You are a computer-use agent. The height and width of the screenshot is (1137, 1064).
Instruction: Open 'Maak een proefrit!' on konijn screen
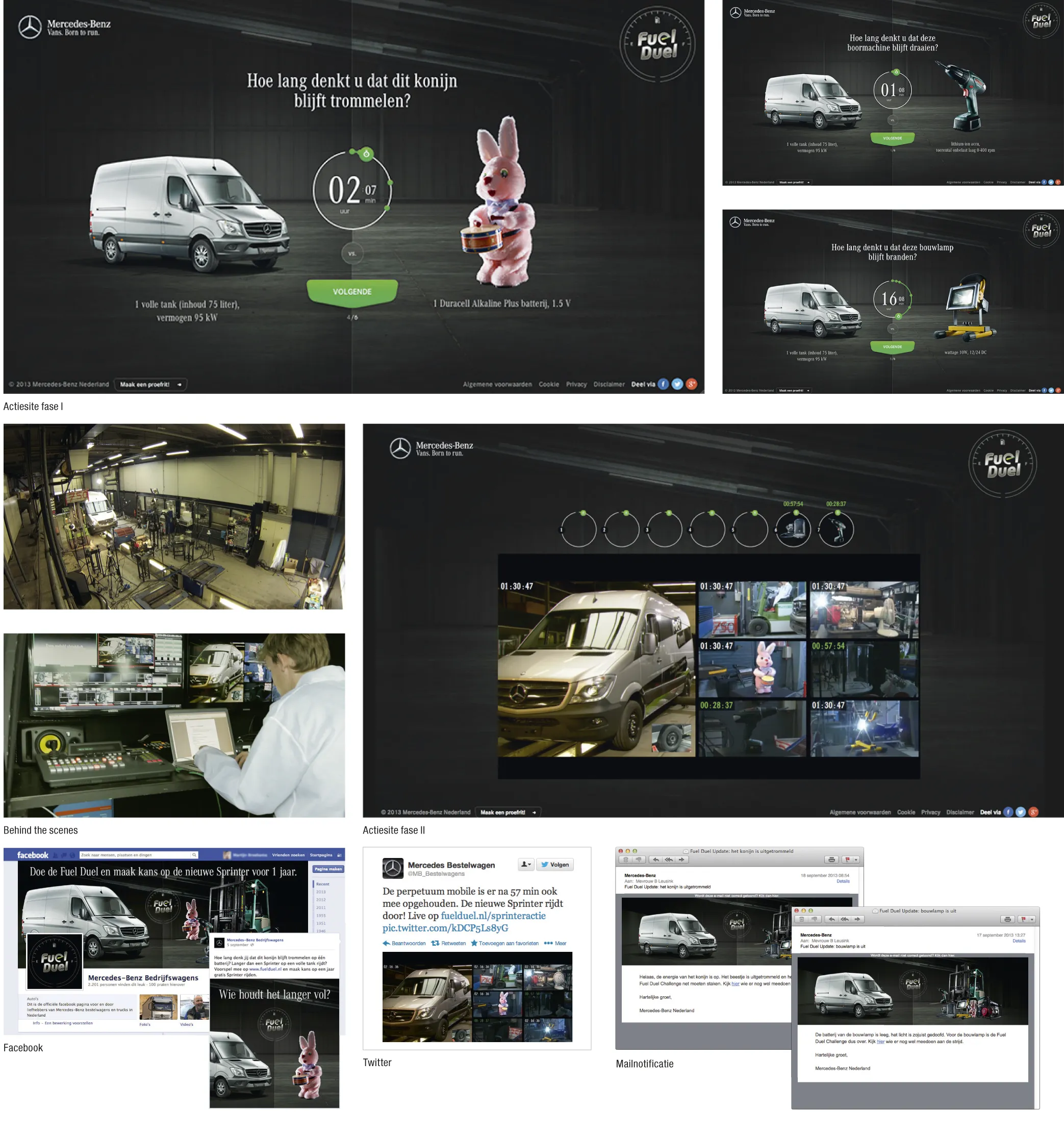coord(150,384)
